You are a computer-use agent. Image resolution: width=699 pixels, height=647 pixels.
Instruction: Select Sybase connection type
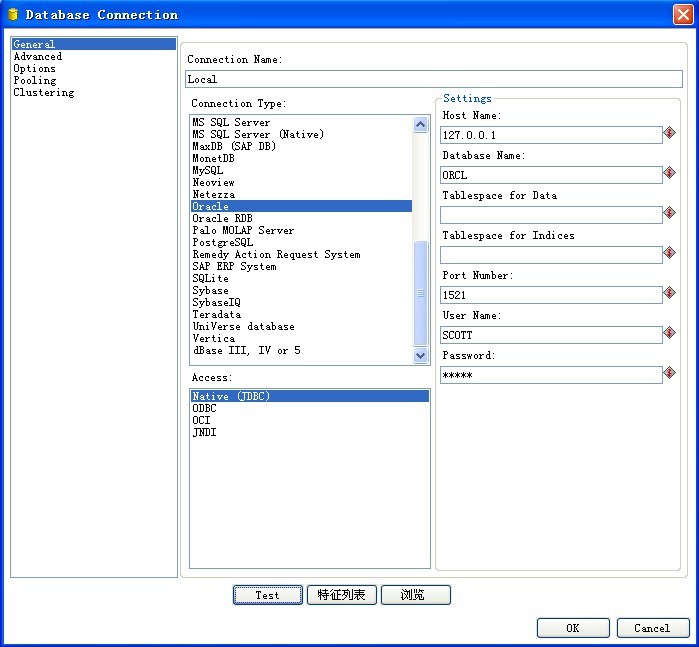coord(301,290)
